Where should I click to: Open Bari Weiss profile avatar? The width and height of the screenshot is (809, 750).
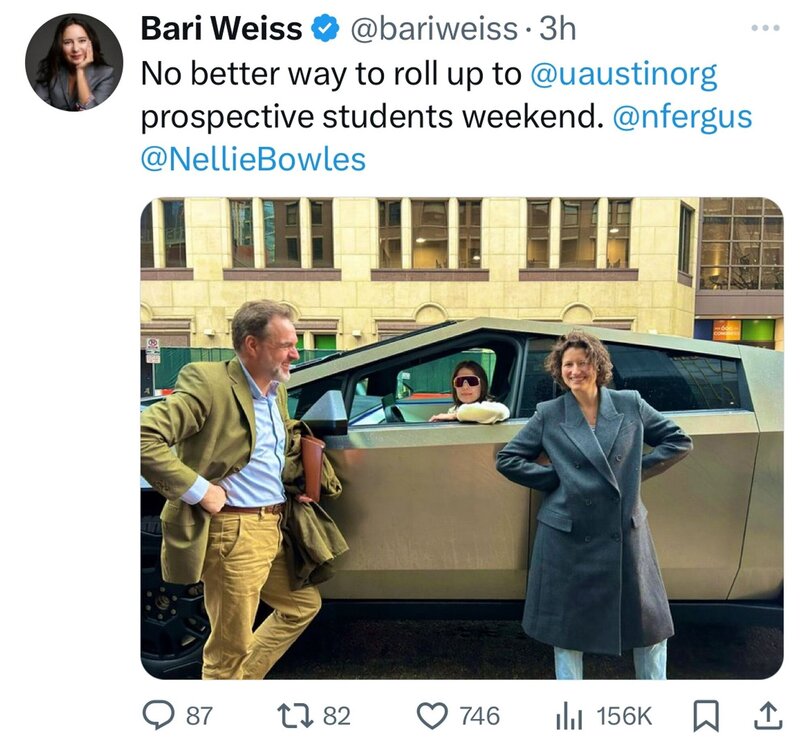[74, 61]
